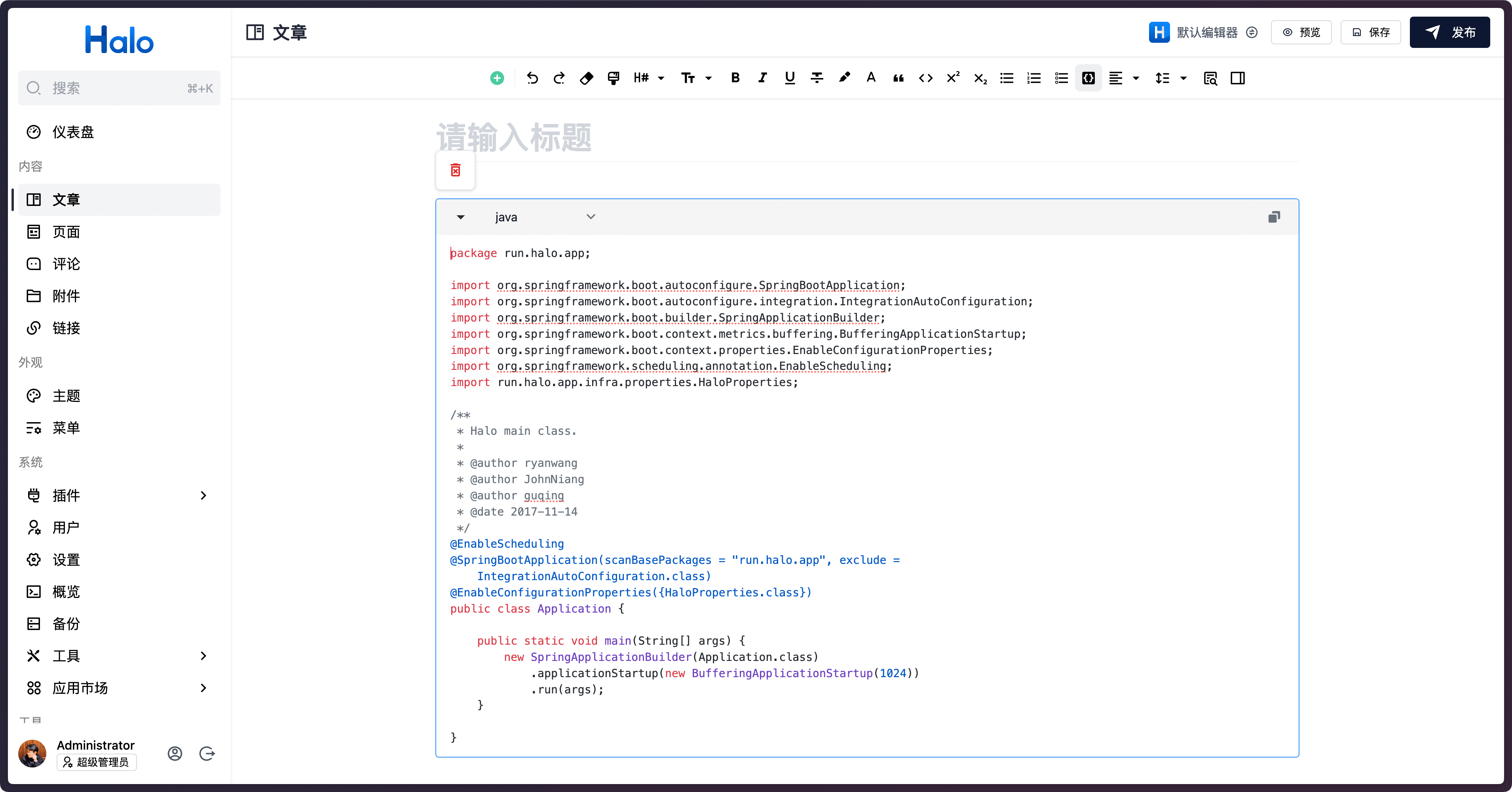Click the 发布 publish button
Image resolution: width=1512 pixels, height=792 pixels.
[1450, 32]
